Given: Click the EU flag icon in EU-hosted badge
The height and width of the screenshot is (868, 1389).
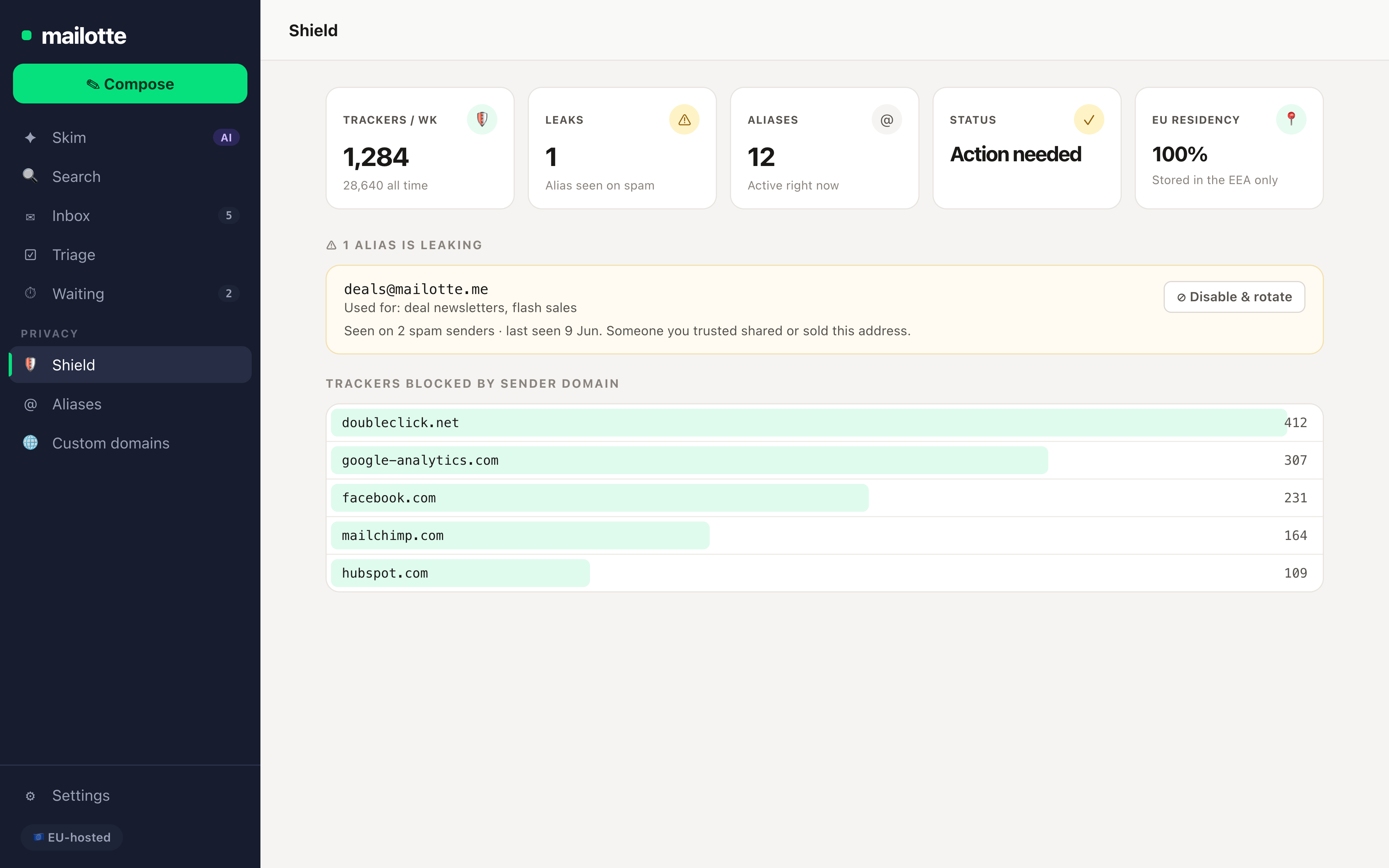Looking at the screenshot, I should click(x=38, y=838).
